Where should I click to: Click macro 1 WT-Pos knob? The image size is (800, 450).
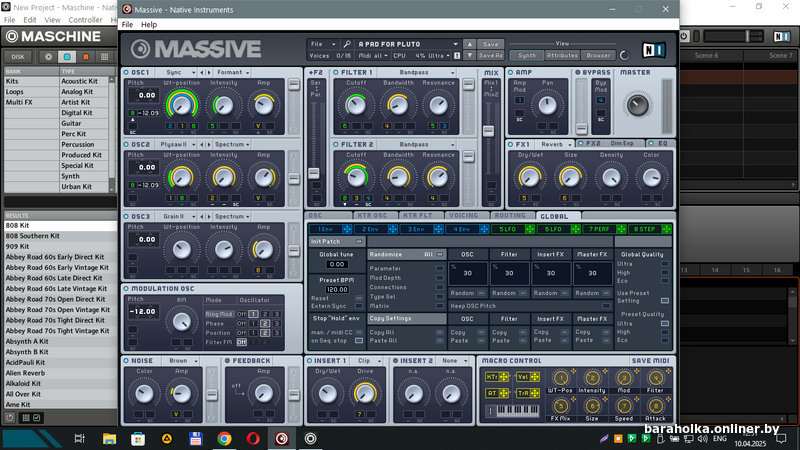tap(560, 378)
